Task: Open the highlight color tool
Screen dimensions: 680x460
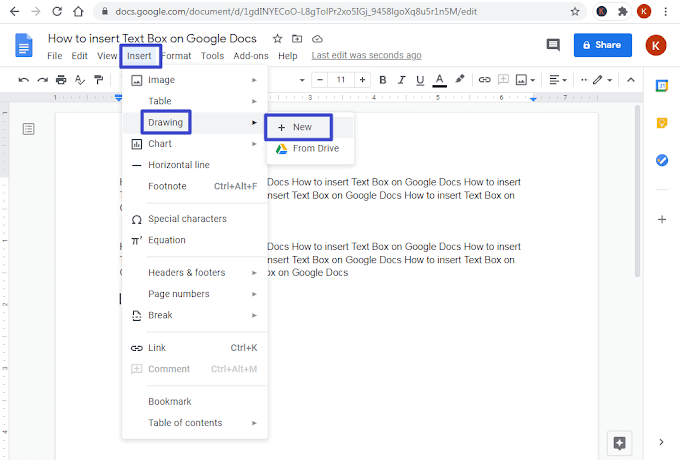Action: (459, 79)
